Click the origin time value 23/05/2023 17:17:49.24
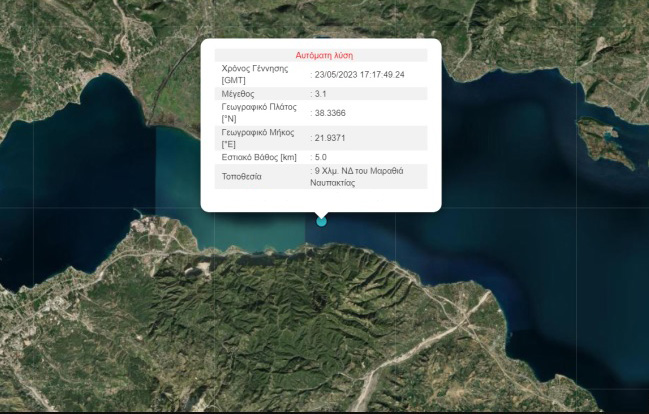Viewport: 649px width, 414px height. [x=358, y=74]
